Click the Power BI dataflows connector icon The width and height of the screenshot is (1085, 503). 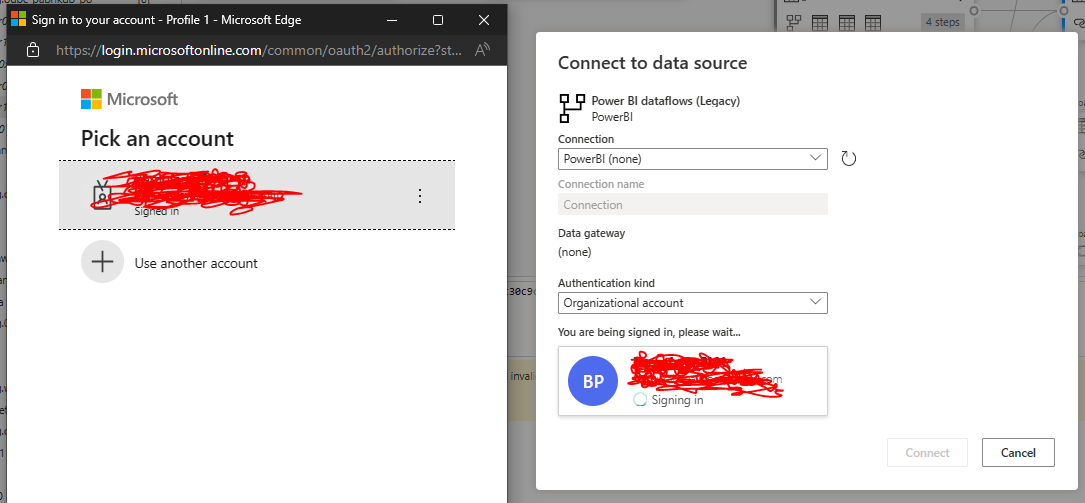click(572, 108)
